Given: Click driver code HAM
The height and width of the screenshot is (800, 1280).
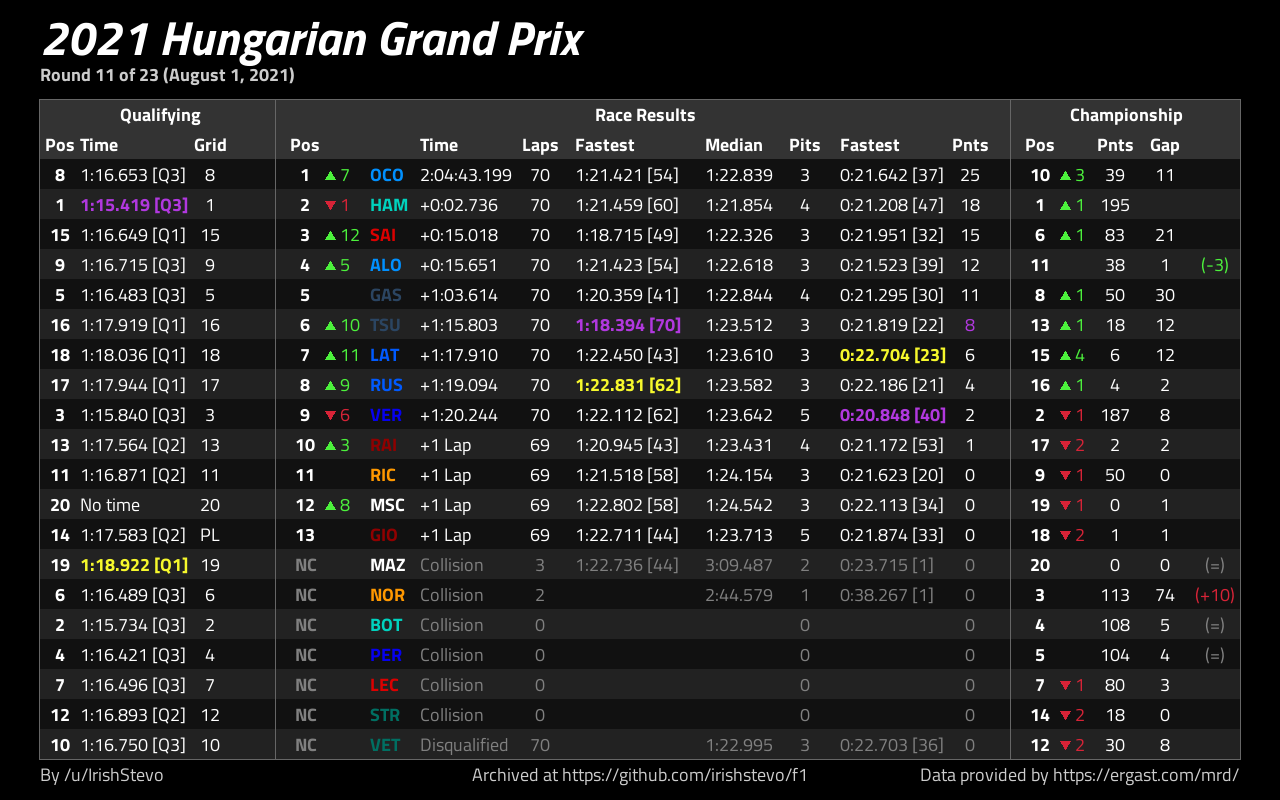Looking at the screenshot, I should pyautogui.click(x=389, y=206).
